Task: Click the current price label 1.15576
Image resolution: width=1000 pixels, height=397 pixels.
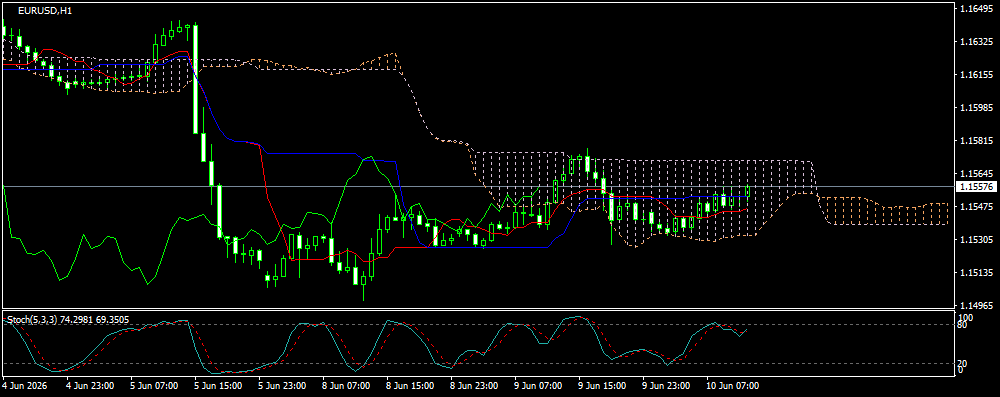Action: [976, 187]
